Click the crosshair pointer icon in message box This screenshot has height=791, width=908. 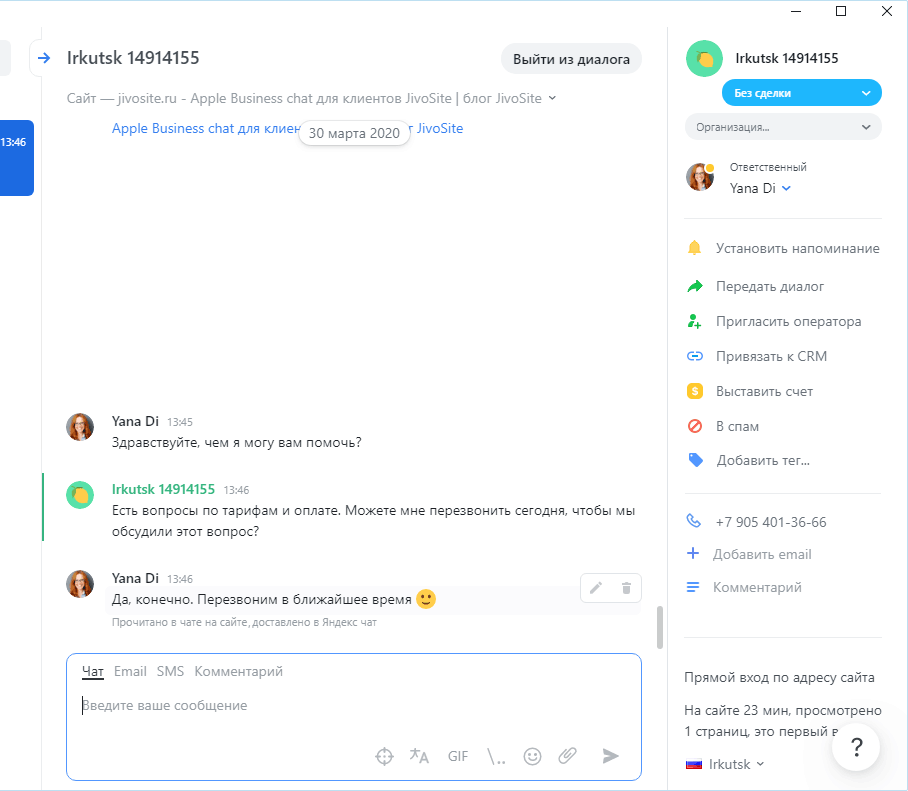[x=385, y=756]
